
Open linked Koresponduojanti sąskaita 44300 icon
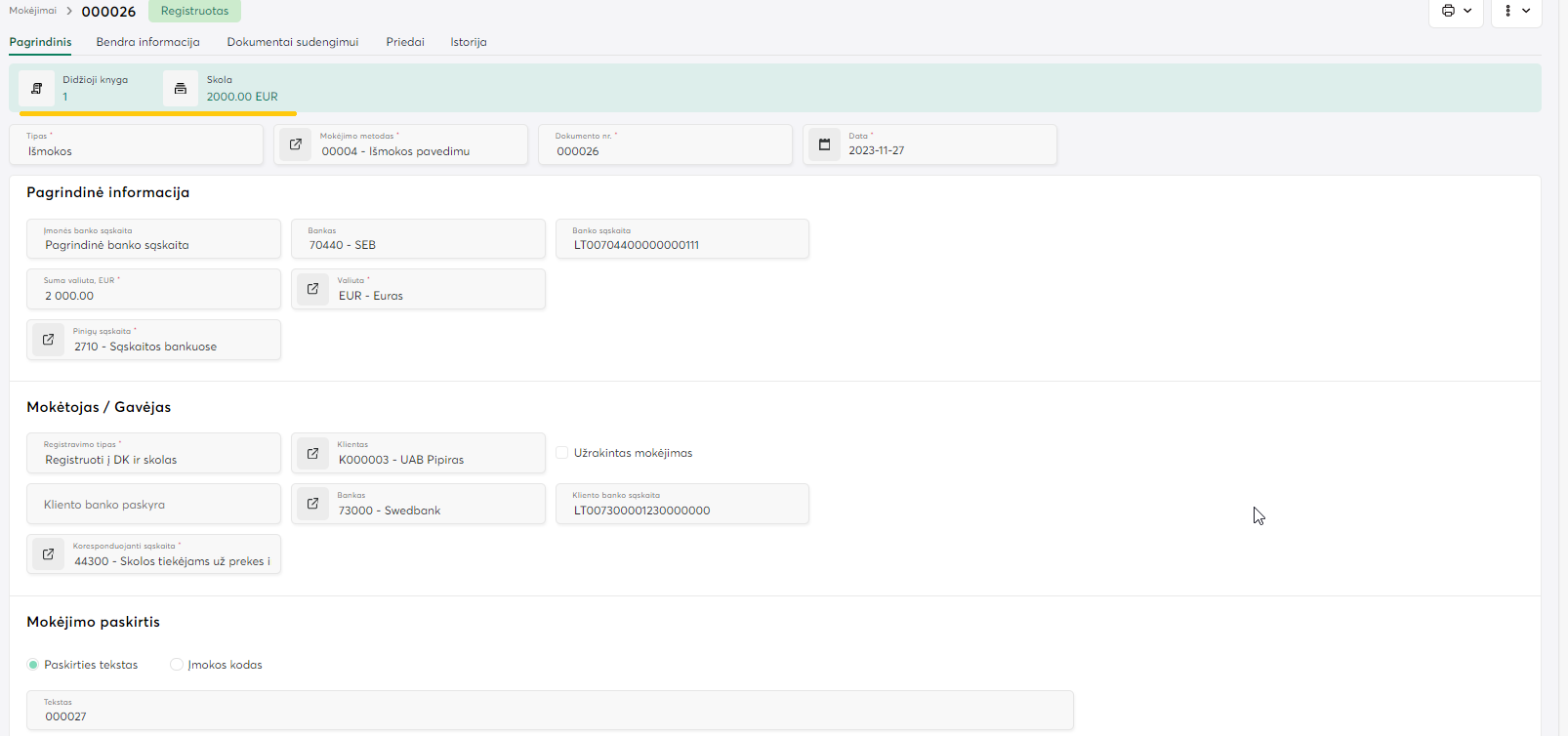(49, 554)
